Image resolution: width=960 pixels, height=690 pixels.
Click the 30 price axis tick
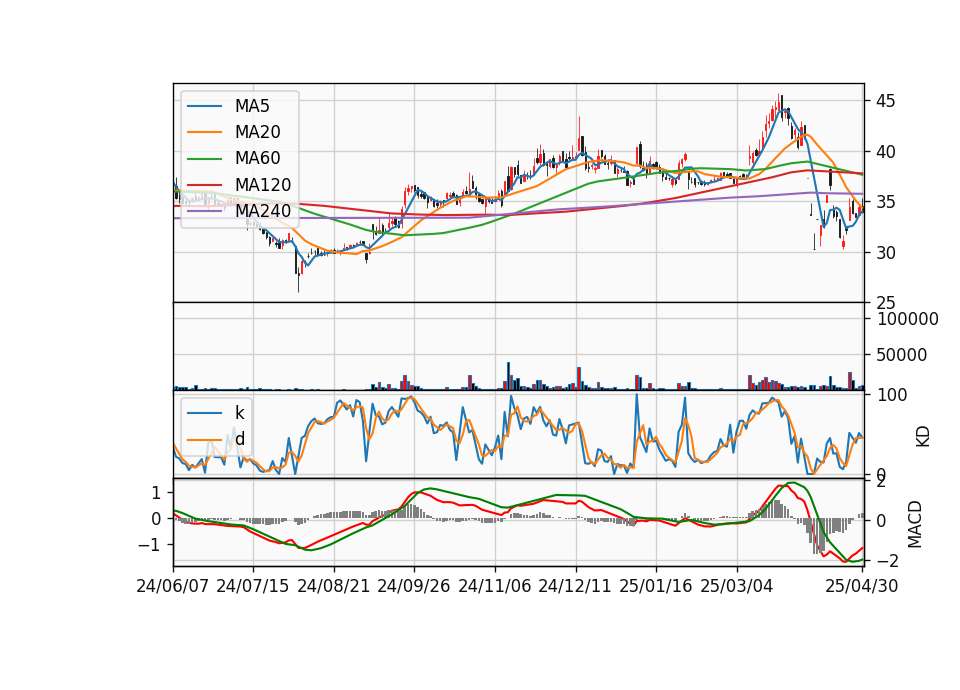coord(885,253)
